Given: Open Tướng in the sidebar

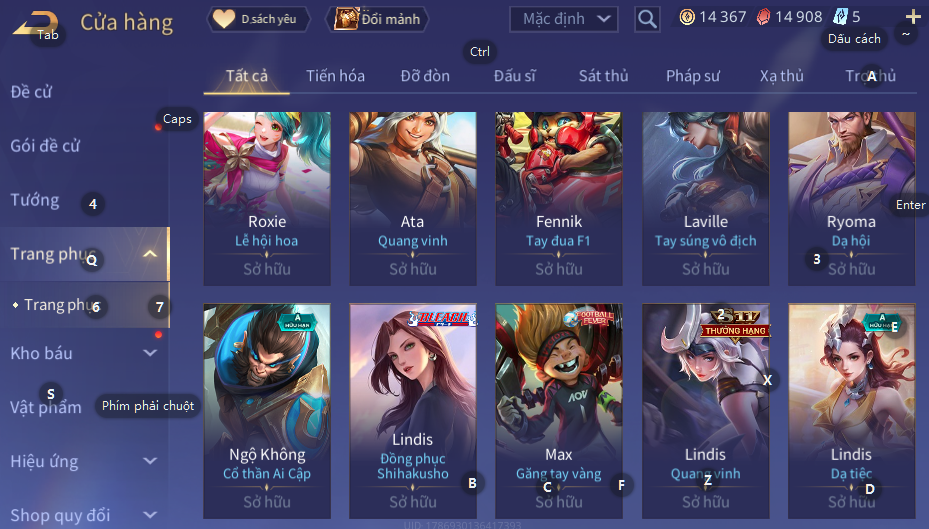Looking at the screenshot, I should (34, 200).
